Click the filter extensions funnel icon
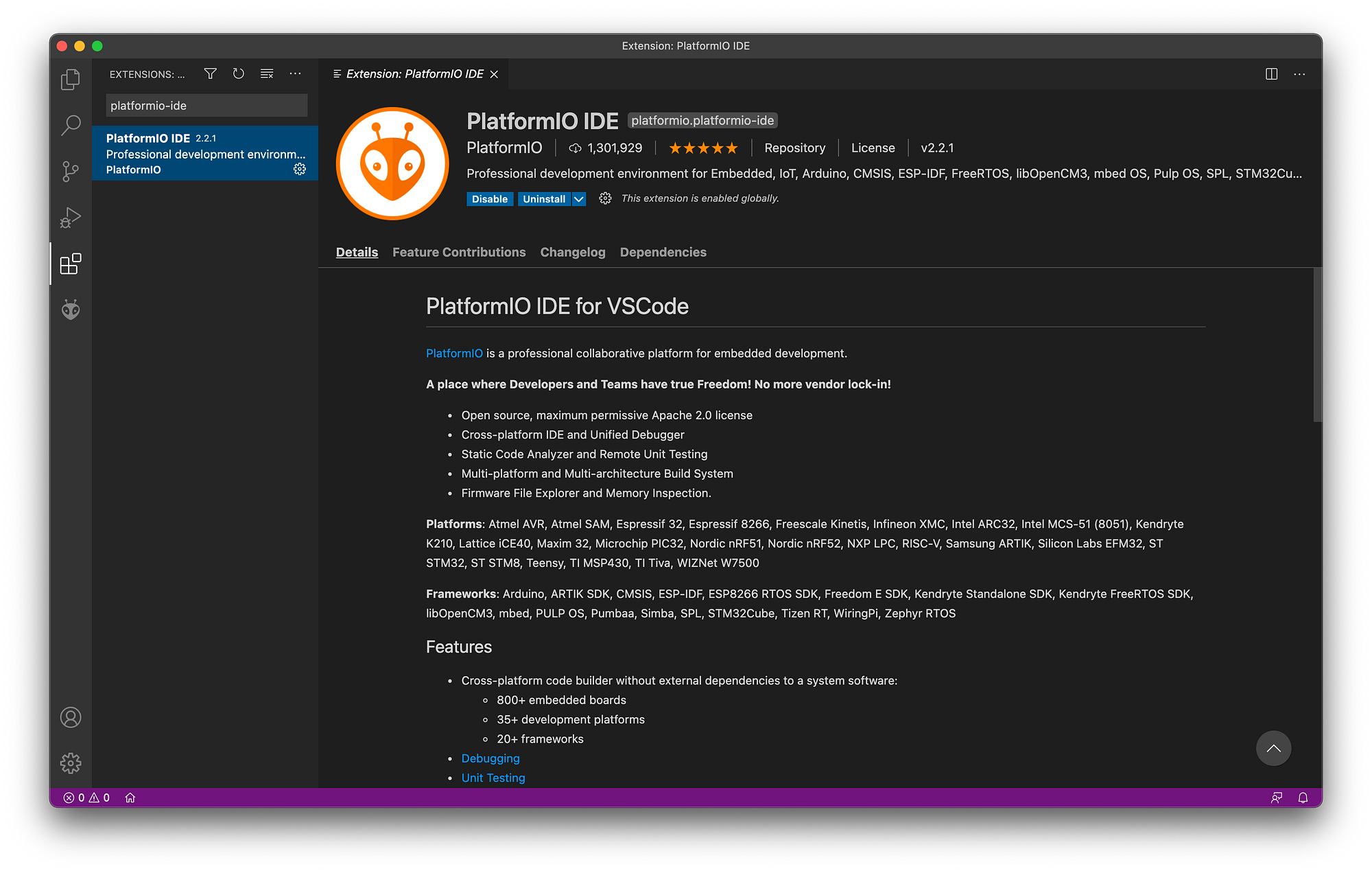Screen dimensions: 1372x873 click(211, 73)
